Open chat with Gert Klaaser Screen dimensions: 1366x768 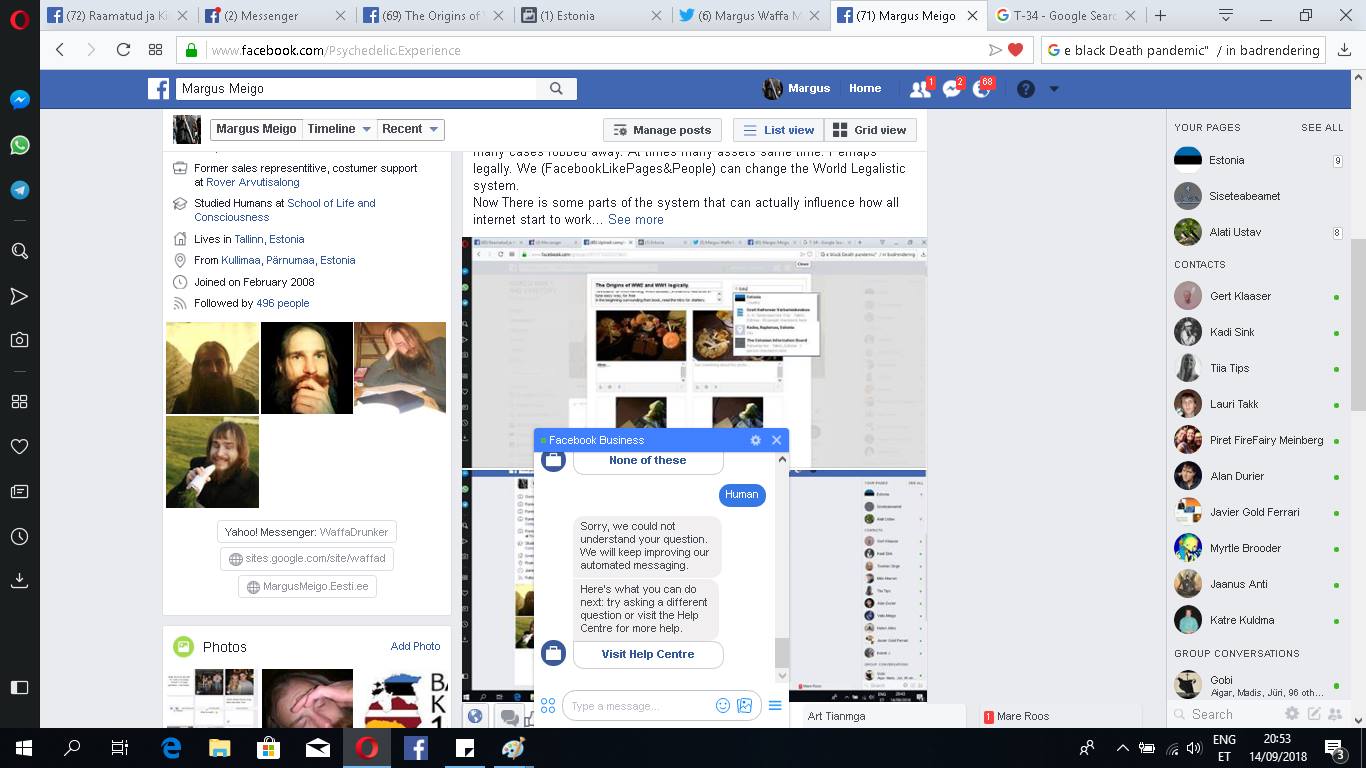coord(1257,296)
